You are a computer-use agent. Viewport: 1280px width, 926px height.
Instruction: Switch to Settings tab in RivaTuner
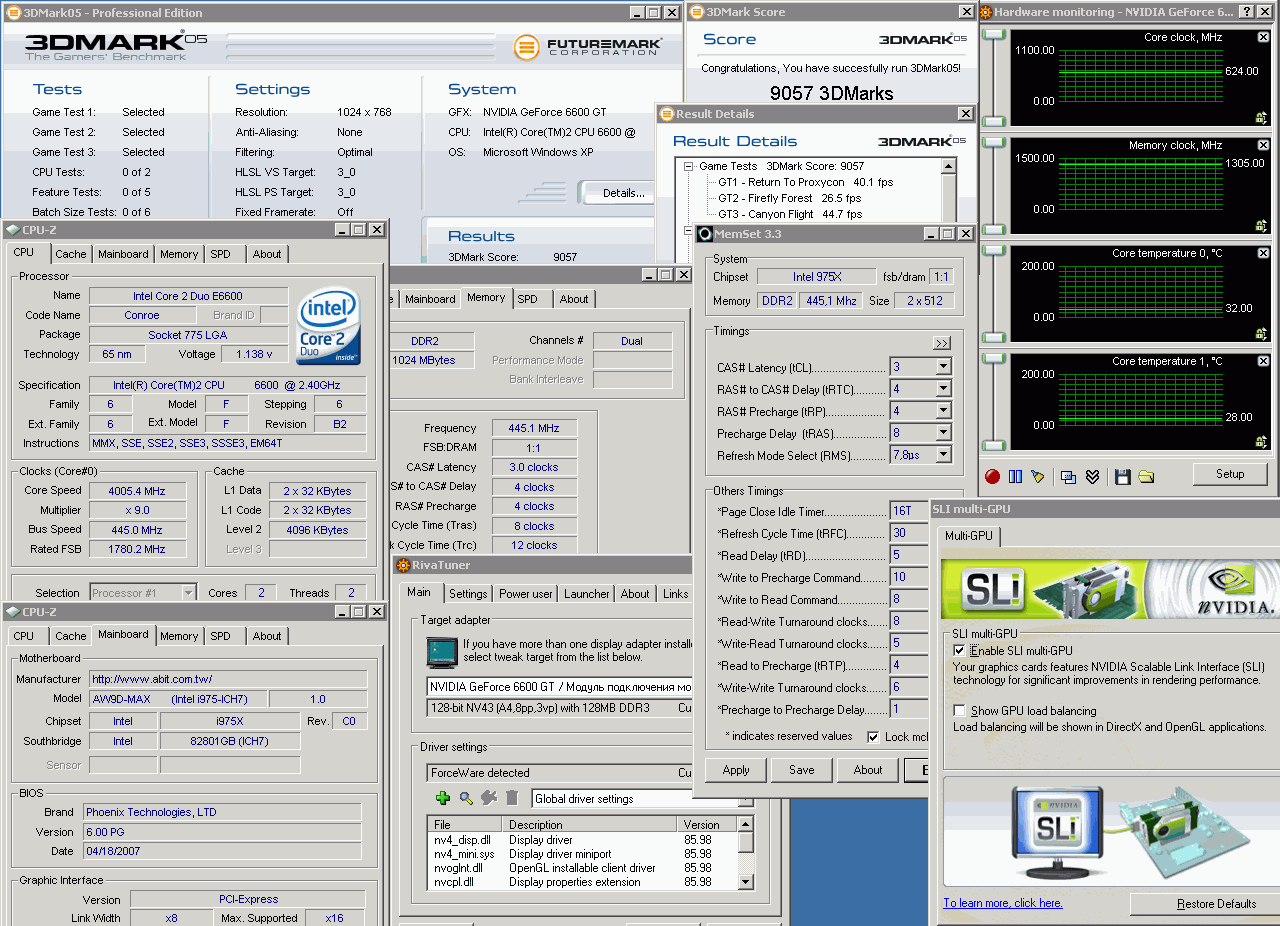coord(468,593)
